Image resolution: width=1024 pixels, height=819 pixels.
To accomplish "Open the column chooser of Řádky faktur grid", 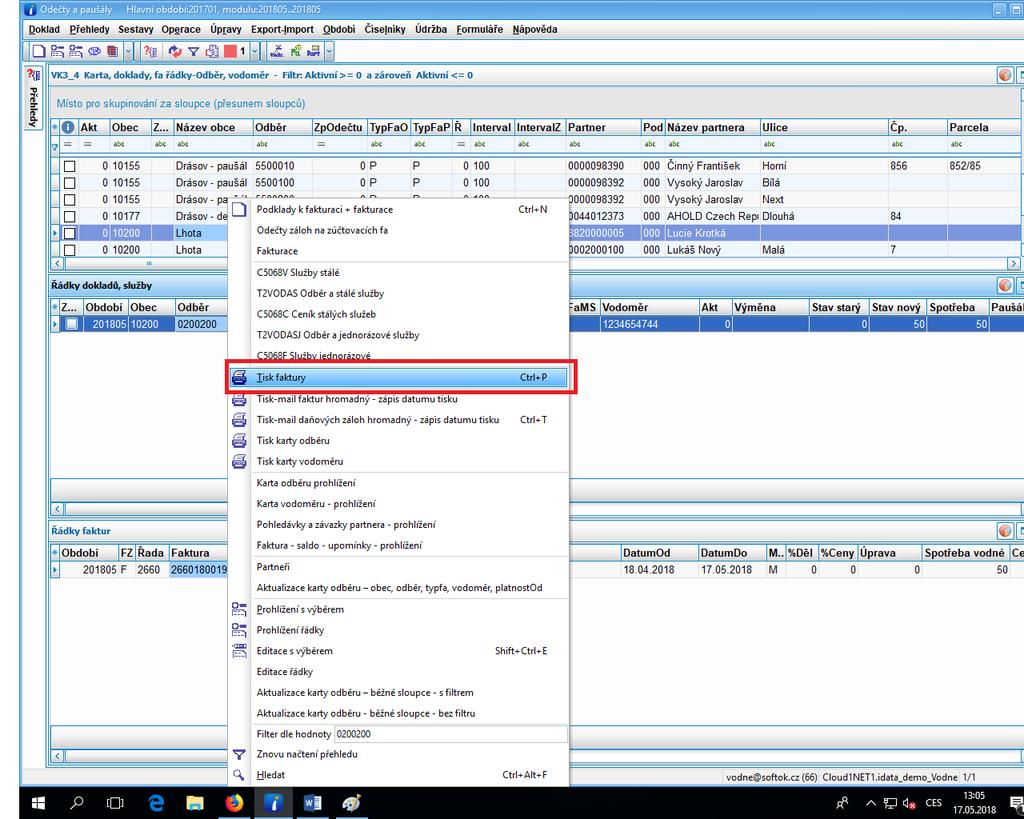I will pos(55,553).
